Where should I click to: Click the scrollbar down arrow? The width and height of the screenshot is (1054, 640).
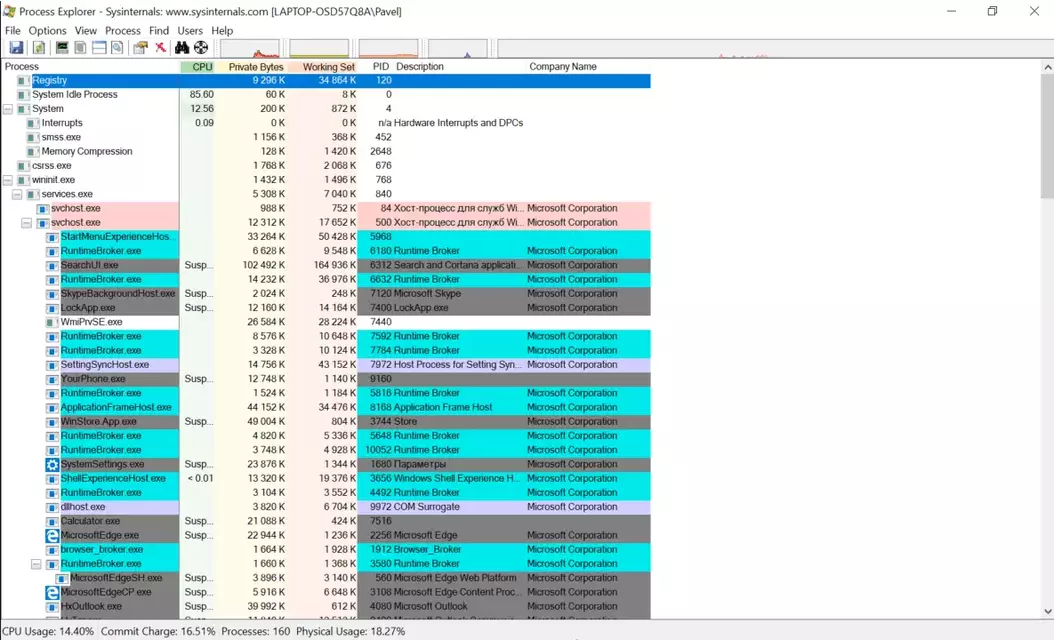pyautogui.click(x=1047, y=612)
